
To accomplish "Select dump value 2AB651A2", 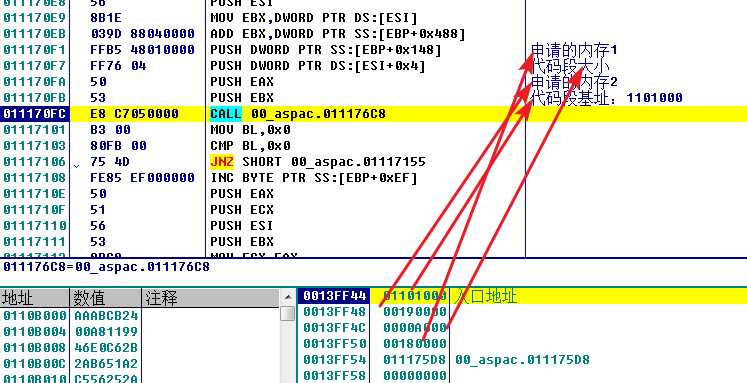I will tap(106, 363).
